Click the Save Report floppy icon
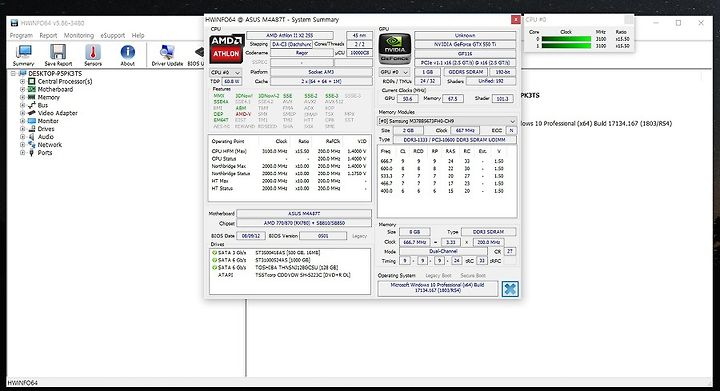 pos(58,55)
